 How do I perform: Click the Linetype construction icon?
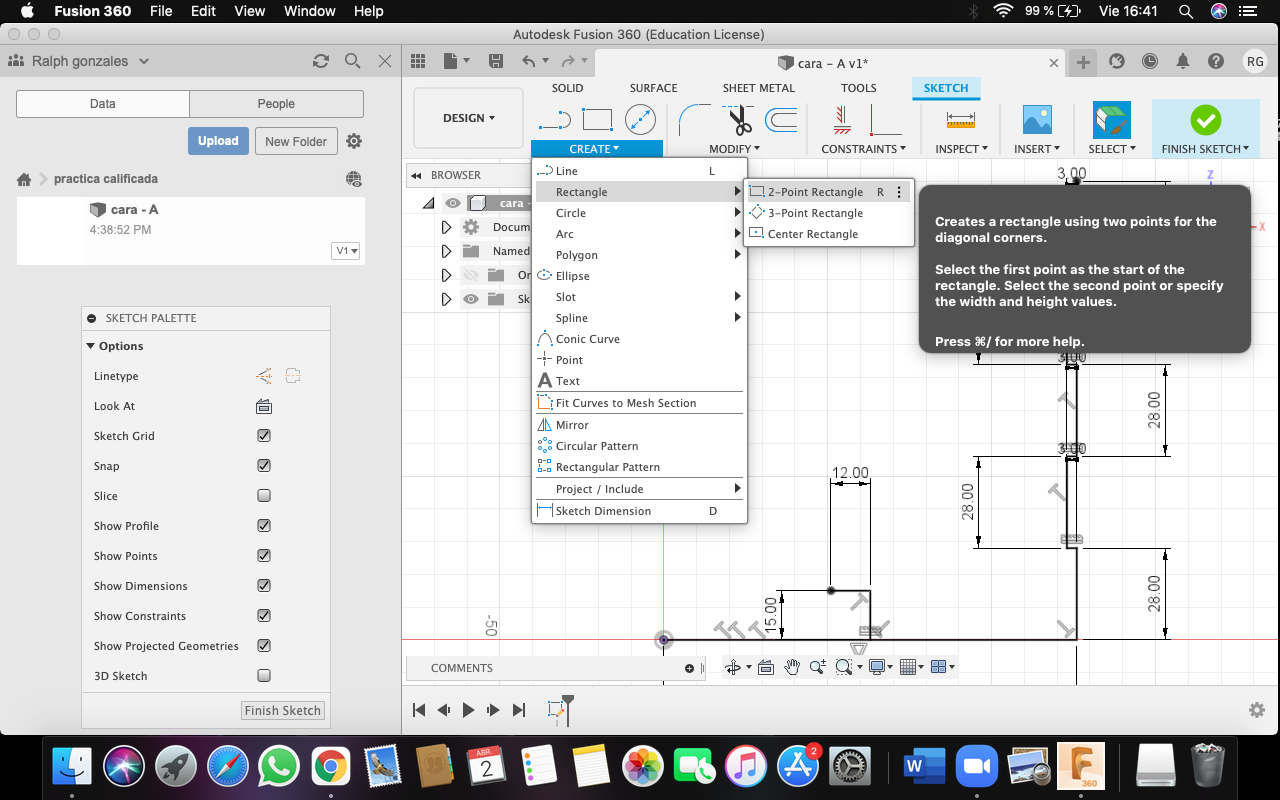264,376
